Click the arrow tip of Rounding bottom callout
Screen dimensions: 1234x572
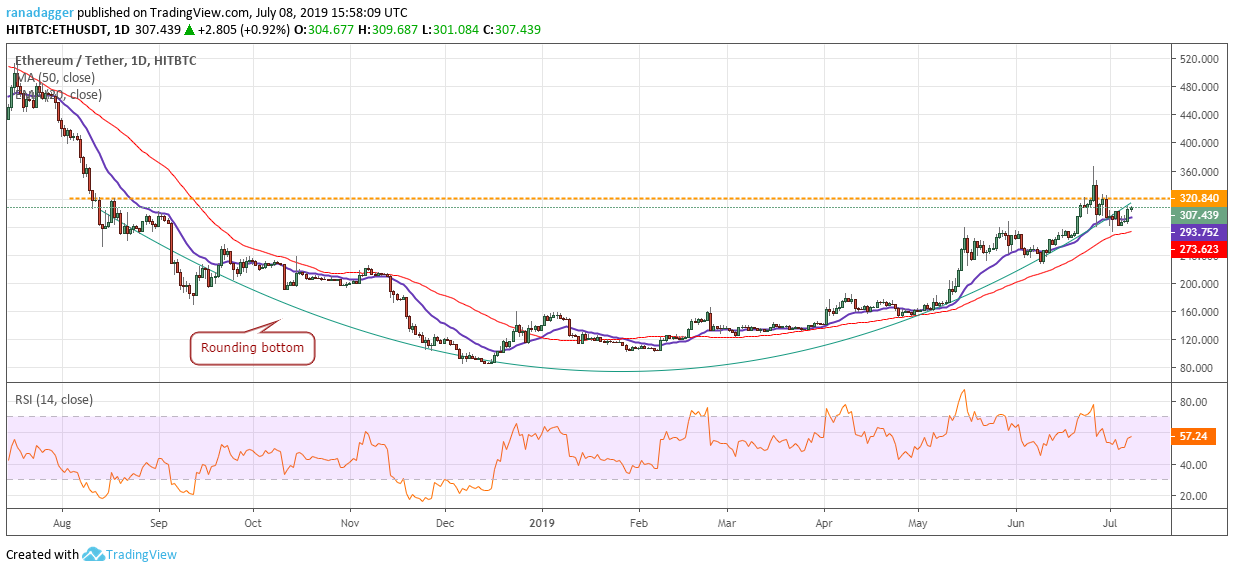(279, 321)
